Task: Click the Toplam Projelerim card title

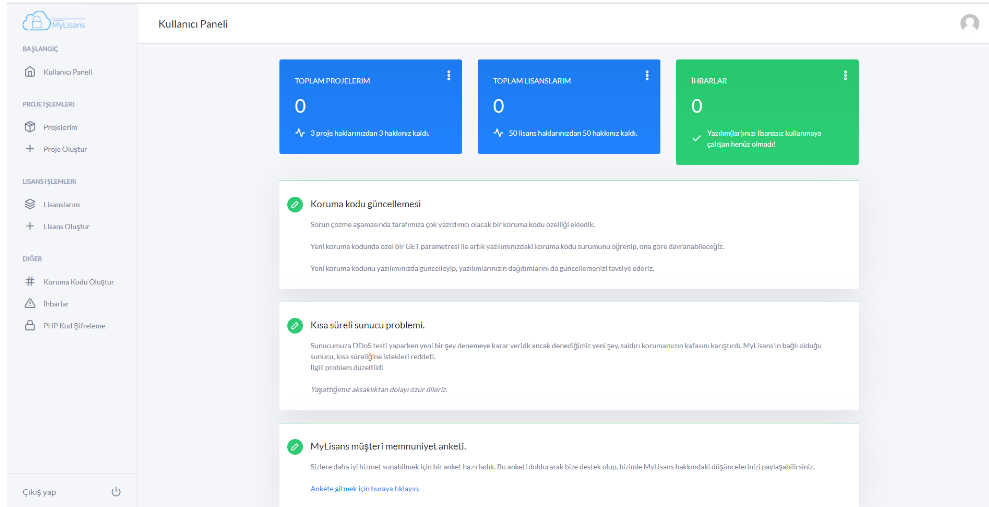Action: coord(332,81)
